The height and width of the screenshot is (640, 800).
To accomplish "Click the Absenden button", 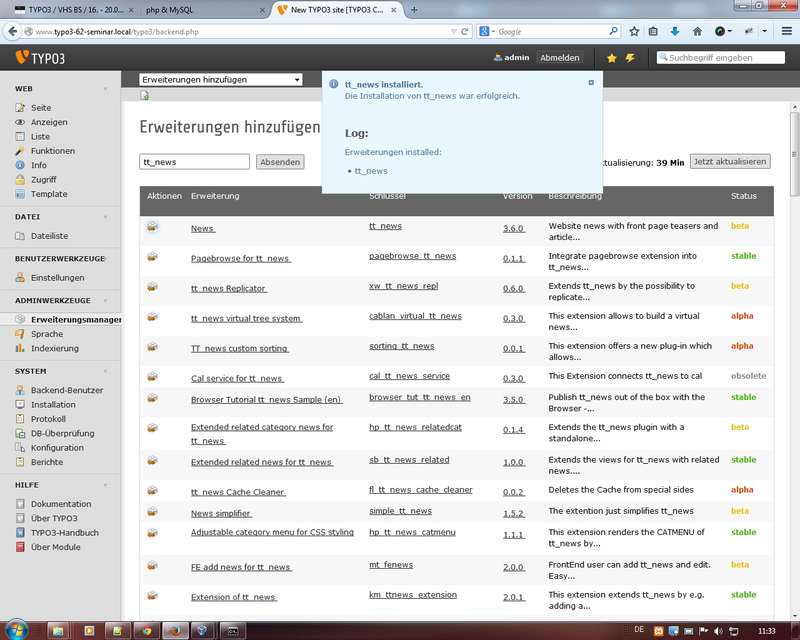I will click(280, 162).
